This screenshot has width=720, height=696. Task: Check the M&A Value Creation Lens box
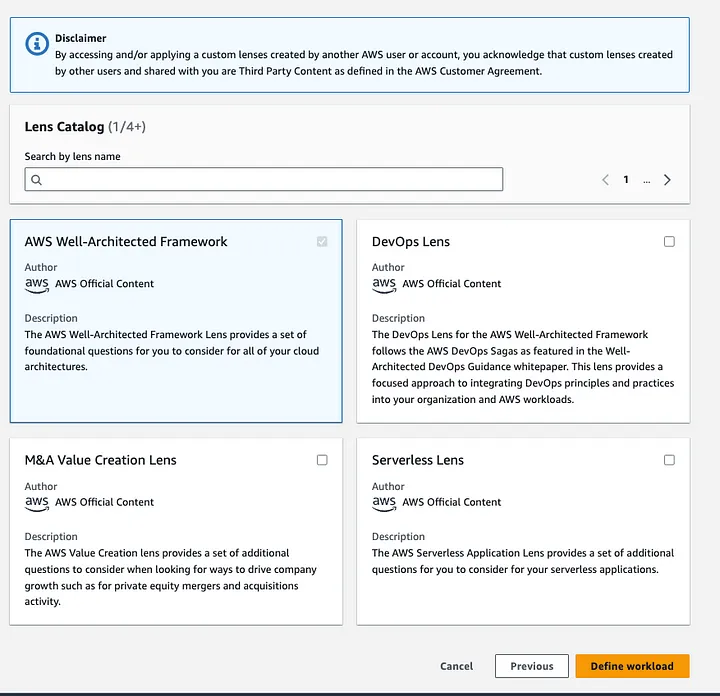point(322,460)
